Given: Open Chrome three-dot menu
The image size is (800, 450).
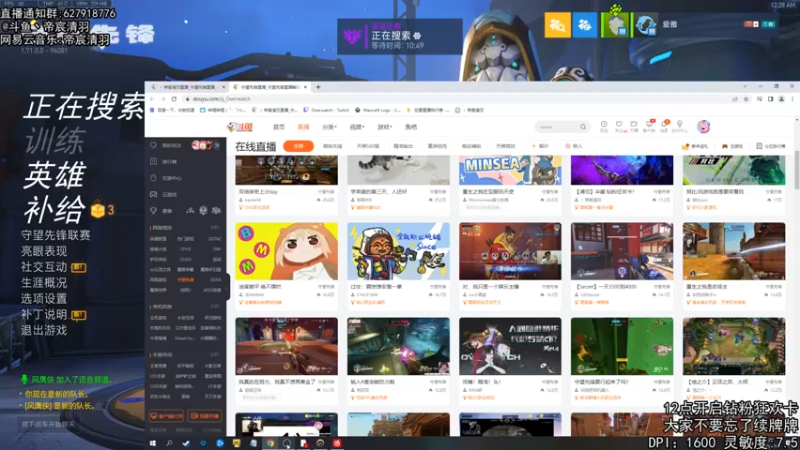Looking at the screenshot, I should (x=792, y=99).
